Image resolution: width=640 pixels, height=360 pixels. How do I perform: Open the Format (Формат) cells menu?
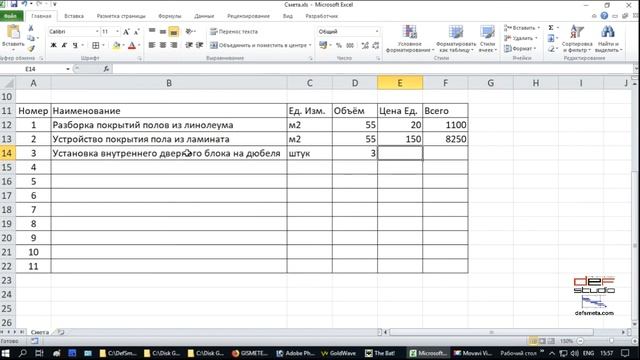point(520,48)
